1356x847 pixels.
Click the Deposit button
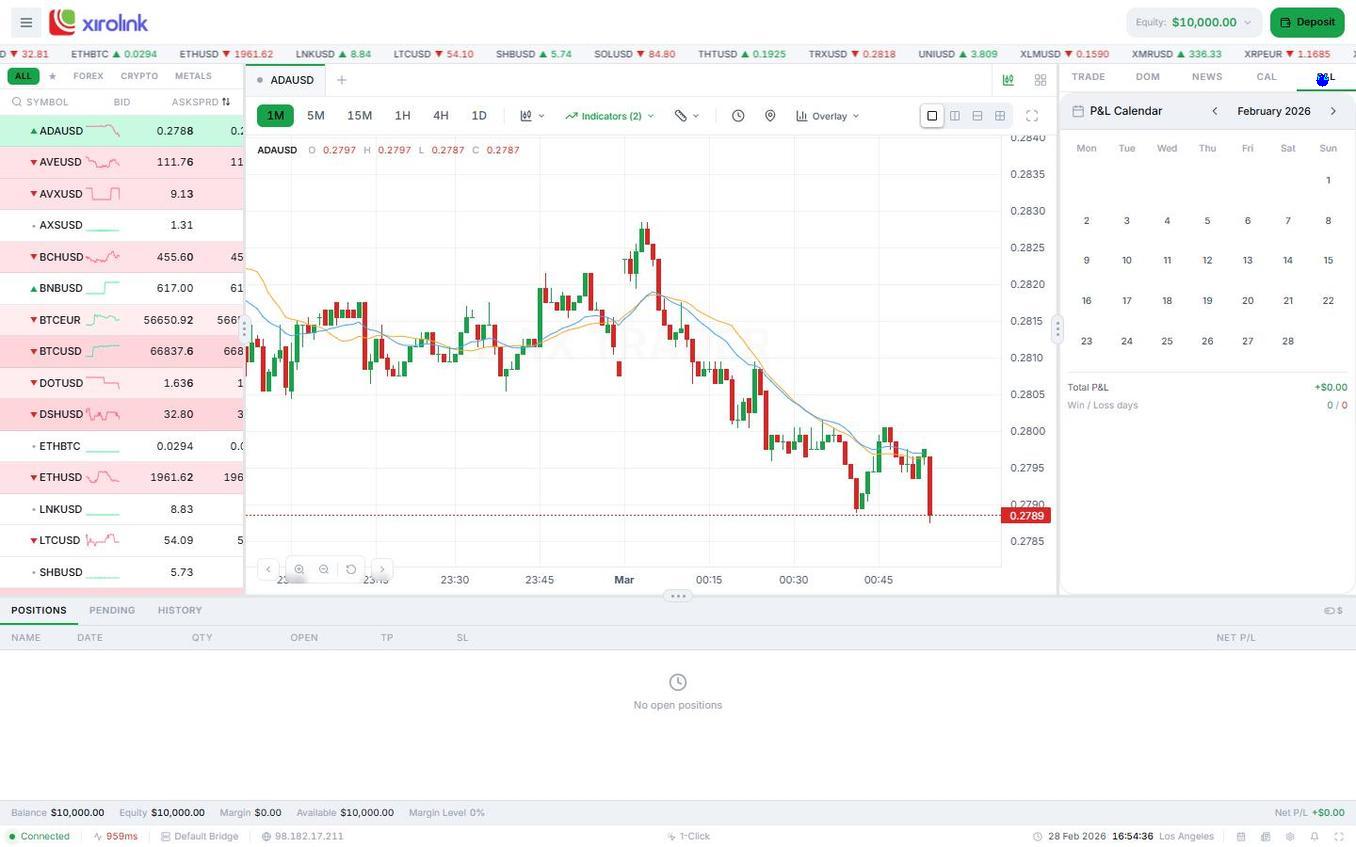pos(1307,22)
